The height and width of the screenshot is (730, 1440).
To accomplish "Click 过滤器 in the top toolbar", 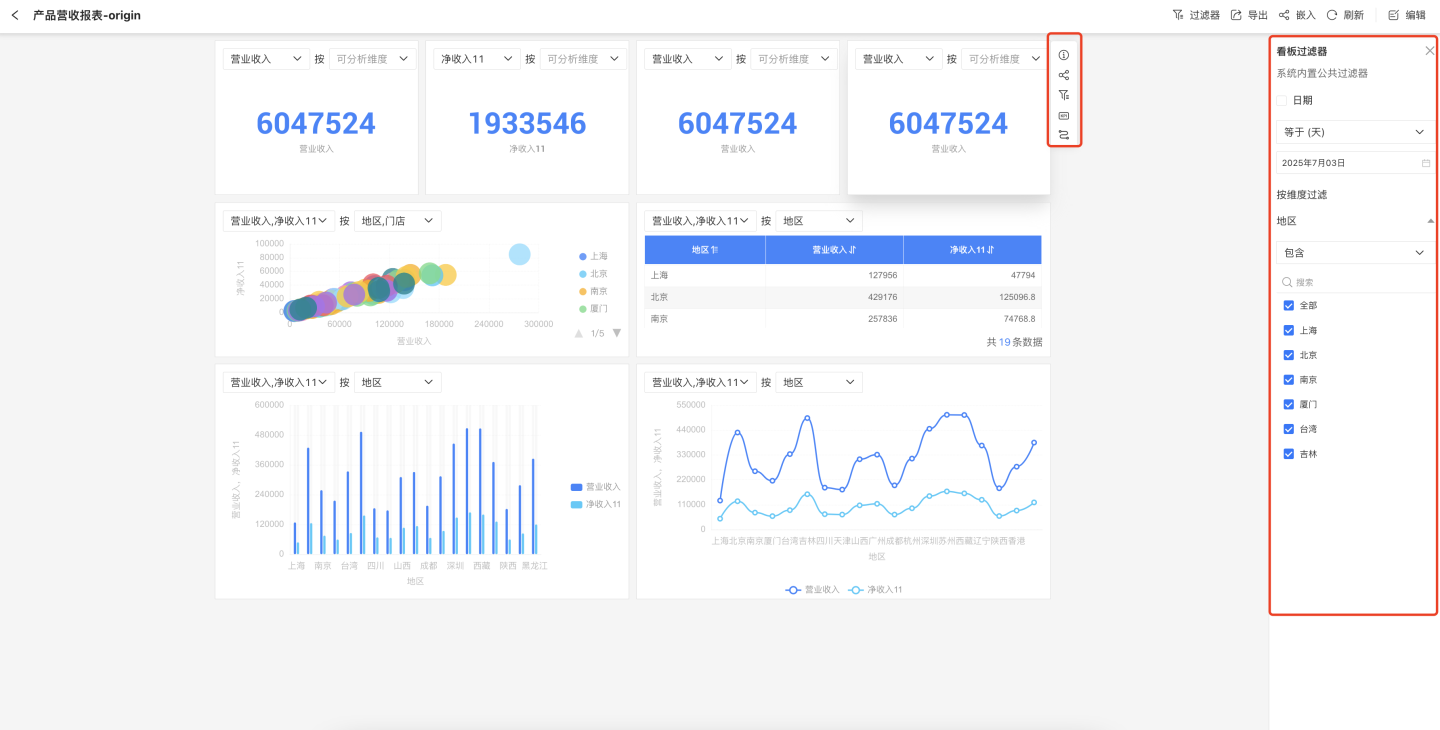I will pyautogui.click(x=1196, y=15).
